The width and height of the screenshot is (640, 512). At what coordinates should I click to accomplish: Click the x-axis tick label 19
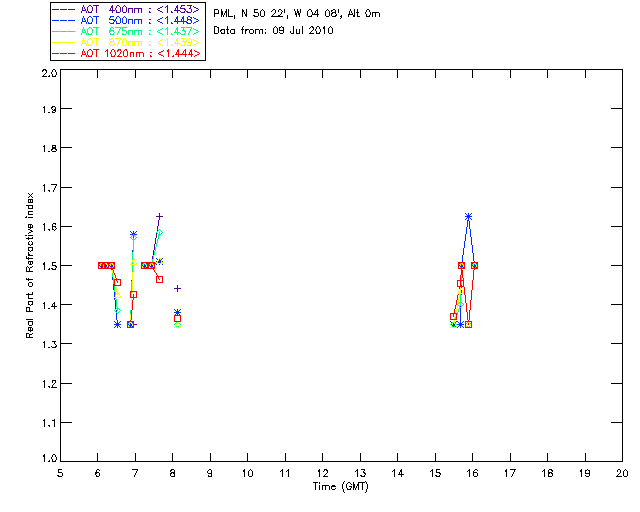585,473
